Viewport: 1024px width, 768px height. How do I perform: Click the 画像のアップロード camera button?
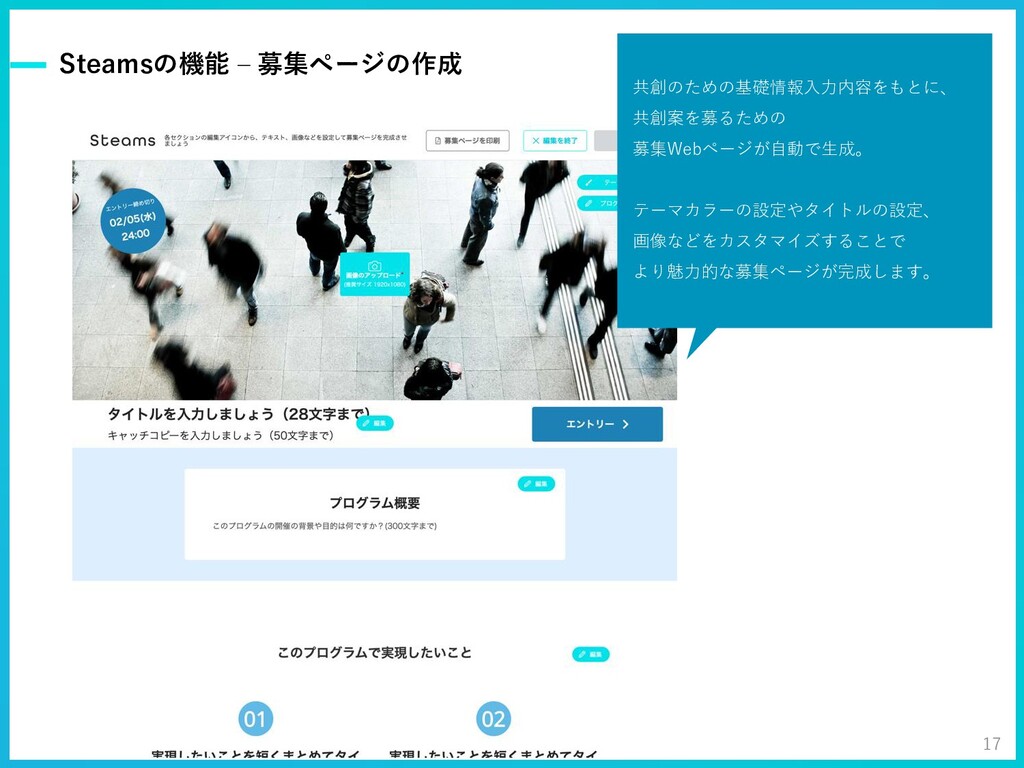click(x=375, y=274)
